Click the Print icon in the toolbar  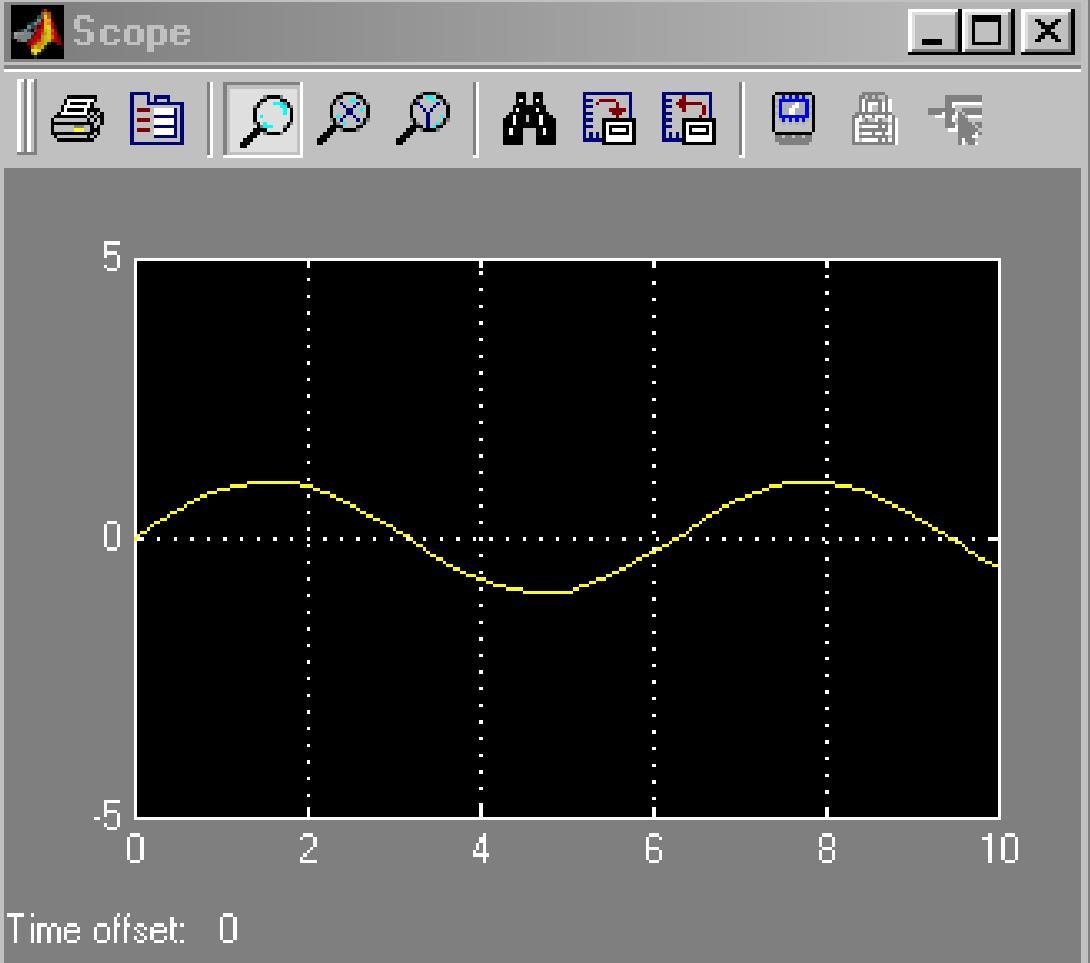click(x=77, y=120)
